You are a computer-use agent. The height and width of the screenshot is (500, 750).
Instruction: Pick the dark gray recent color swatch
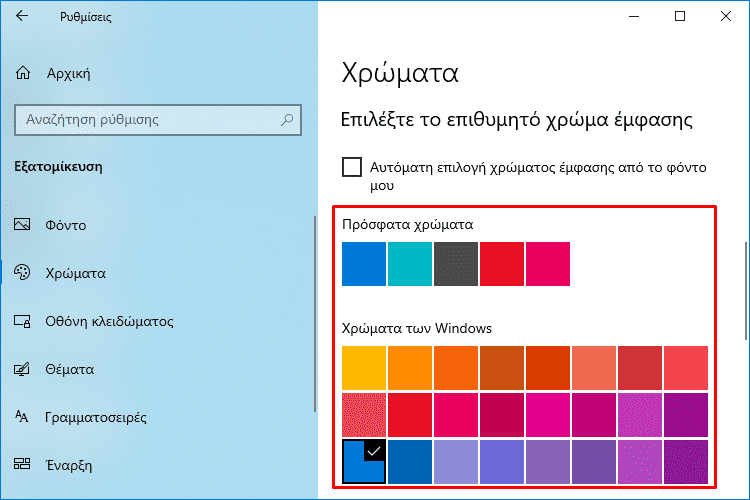pos(456,264)
